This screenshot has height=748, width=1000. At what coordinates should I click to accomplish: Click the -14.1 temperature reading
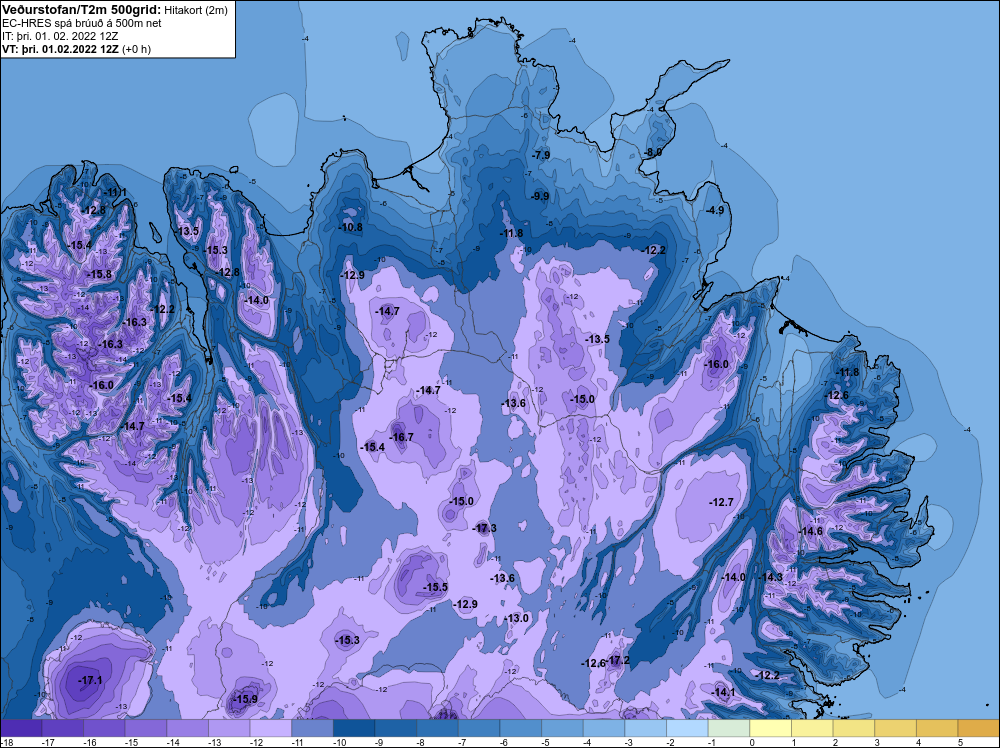pos(723,693)
